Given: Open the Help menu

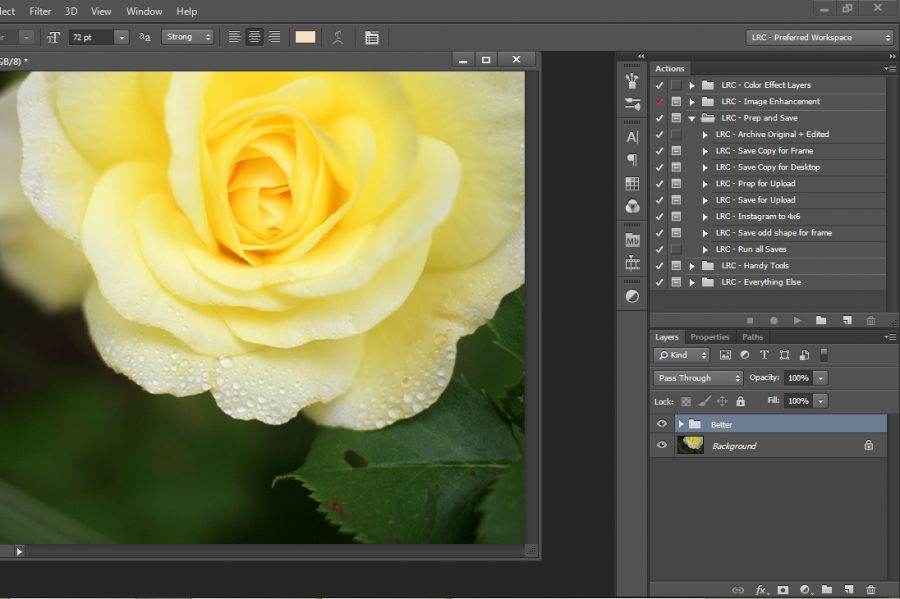Looking at the screenshot, I should tap(187, 11).
